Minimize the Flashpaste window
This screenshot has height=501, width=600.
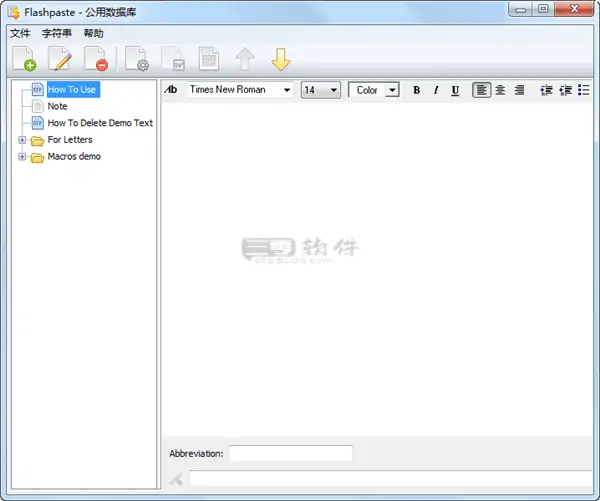[520, 9]
